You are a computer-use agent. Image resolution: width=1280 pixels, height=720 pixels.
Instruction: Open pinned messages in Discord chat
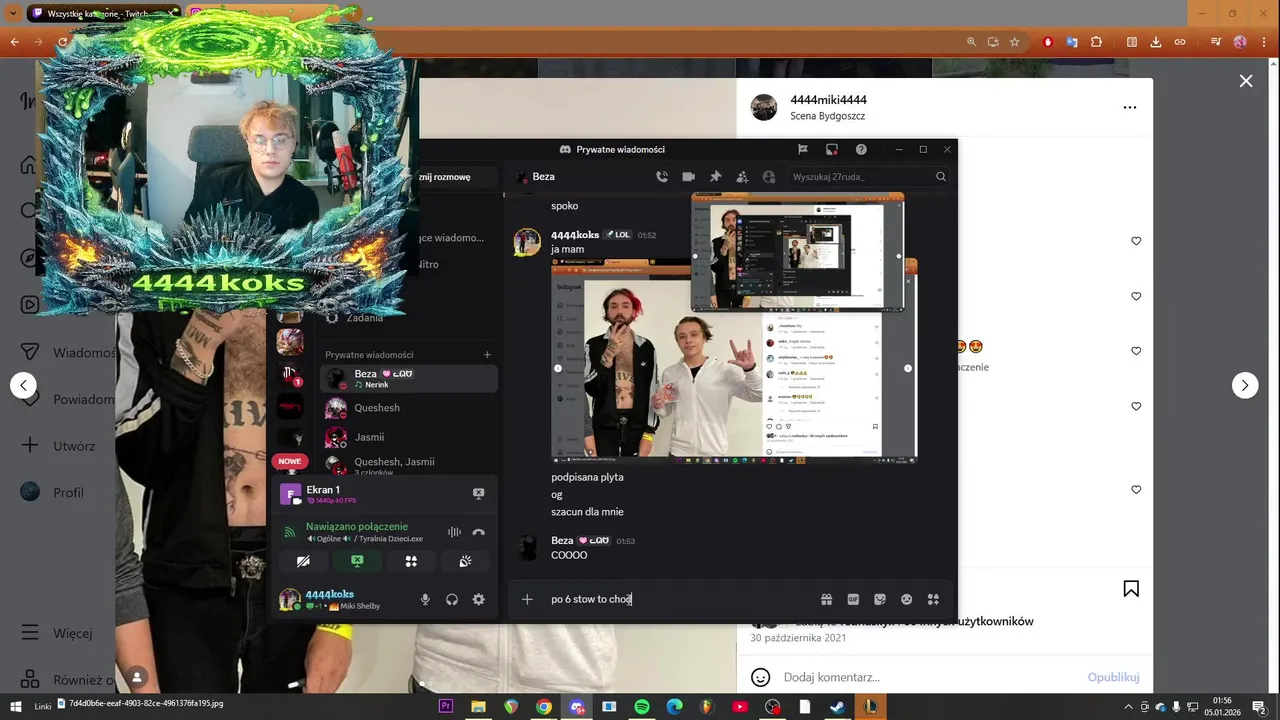tap(715, 176)
